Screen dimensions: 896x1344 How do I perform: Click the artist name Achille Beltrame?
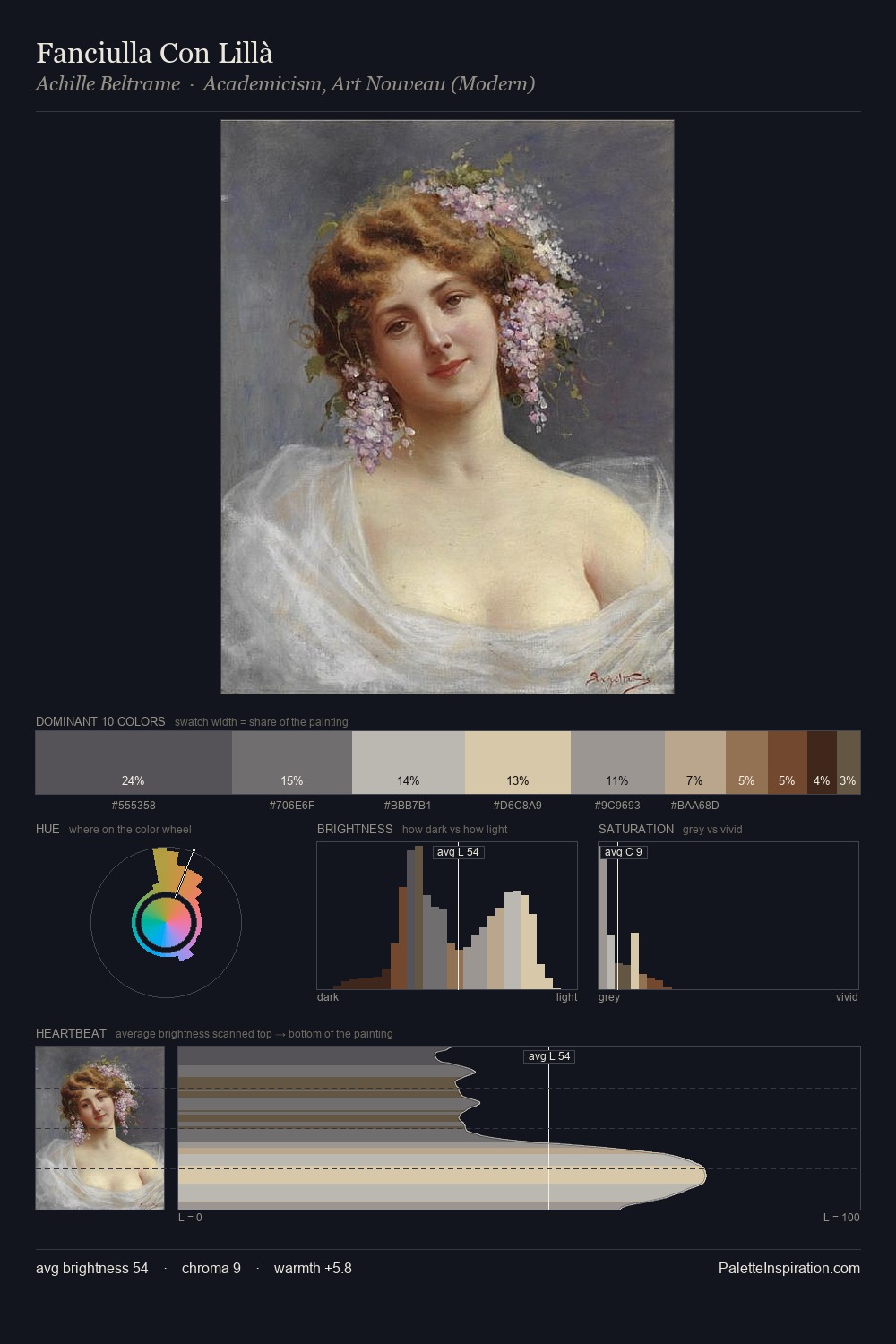pos(108,84)
